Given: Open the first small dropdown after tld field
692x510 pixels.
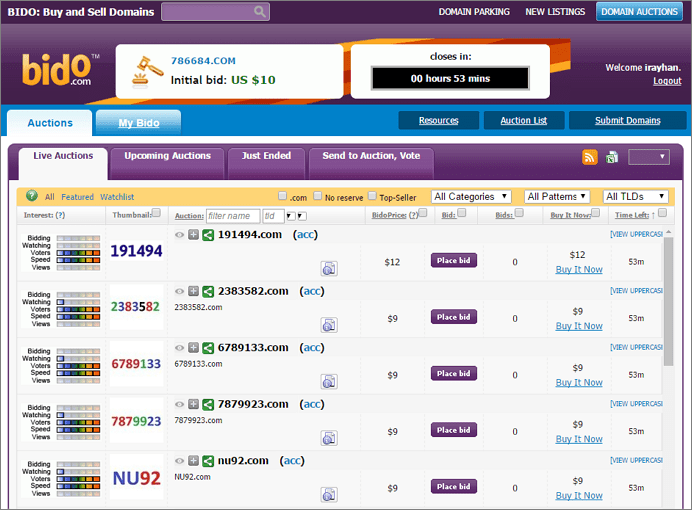Looking at the screenshot, I should coord(290,216).
